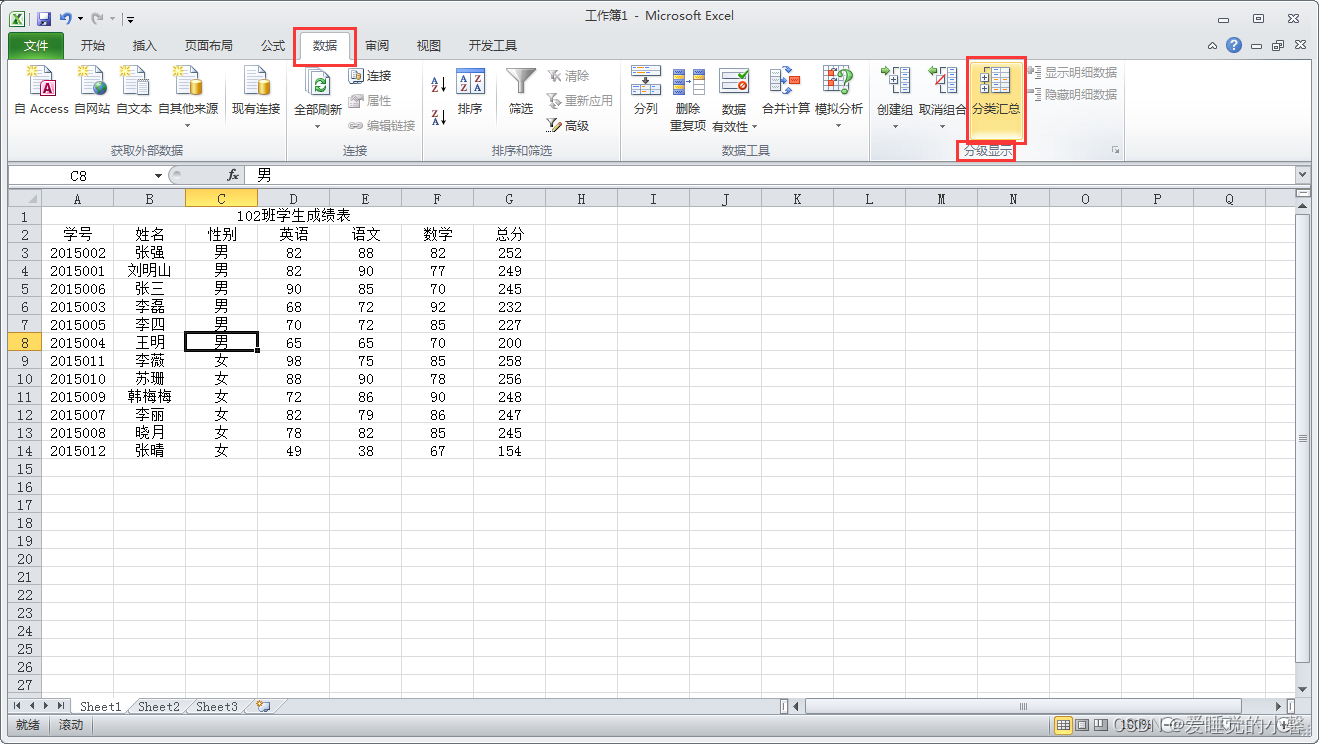Click the 全部刷新 refresh all icon
Viewport: 1319px width, 744px height.
pos(318,84)
